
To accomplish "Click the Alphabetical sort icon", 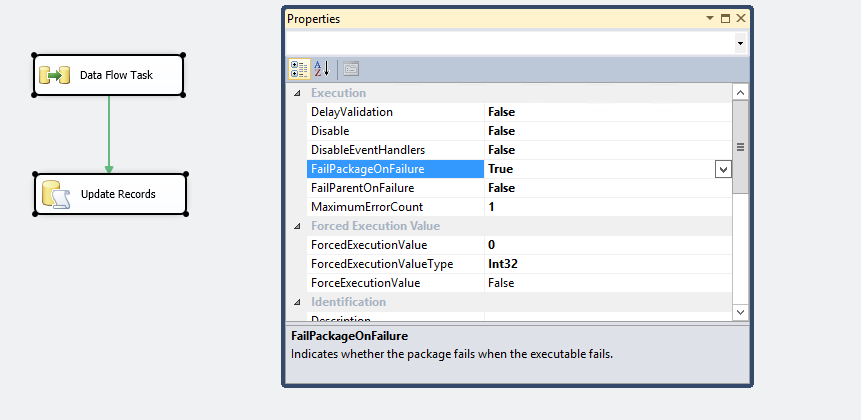I will click(322, 69).
